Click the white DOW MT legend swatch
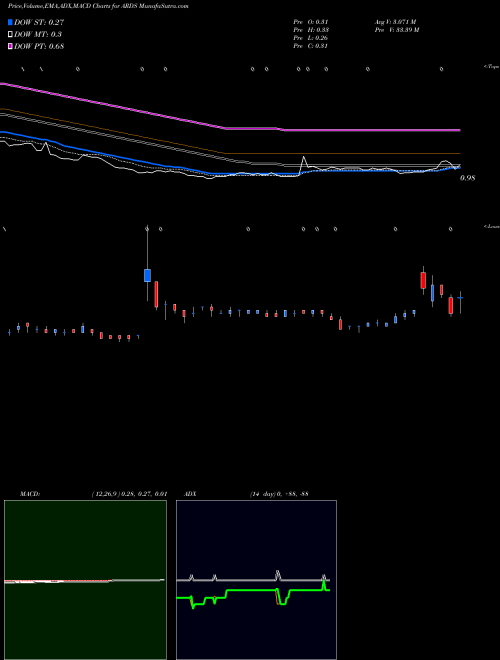The image size is (500, 660). [x=10, y=34]
